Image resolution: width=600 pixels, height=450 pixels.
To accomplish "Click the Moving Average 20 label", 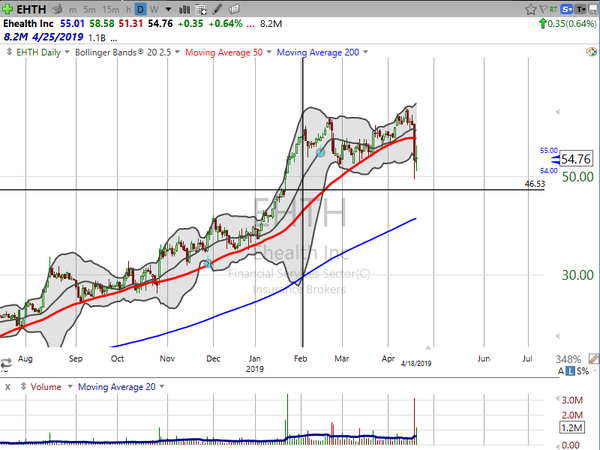I will (117, 387).
